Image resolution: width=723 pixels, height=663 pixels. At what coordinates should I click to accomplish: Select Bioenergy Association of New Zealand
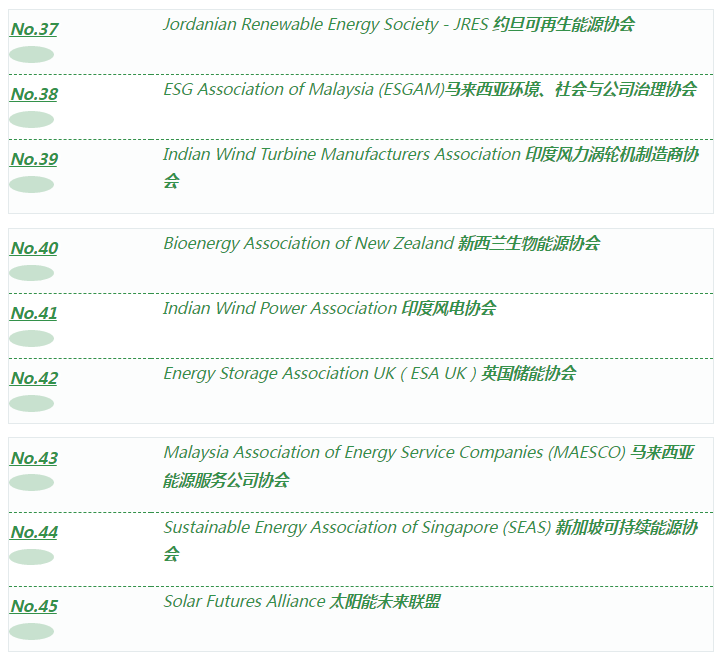[381, 243]
